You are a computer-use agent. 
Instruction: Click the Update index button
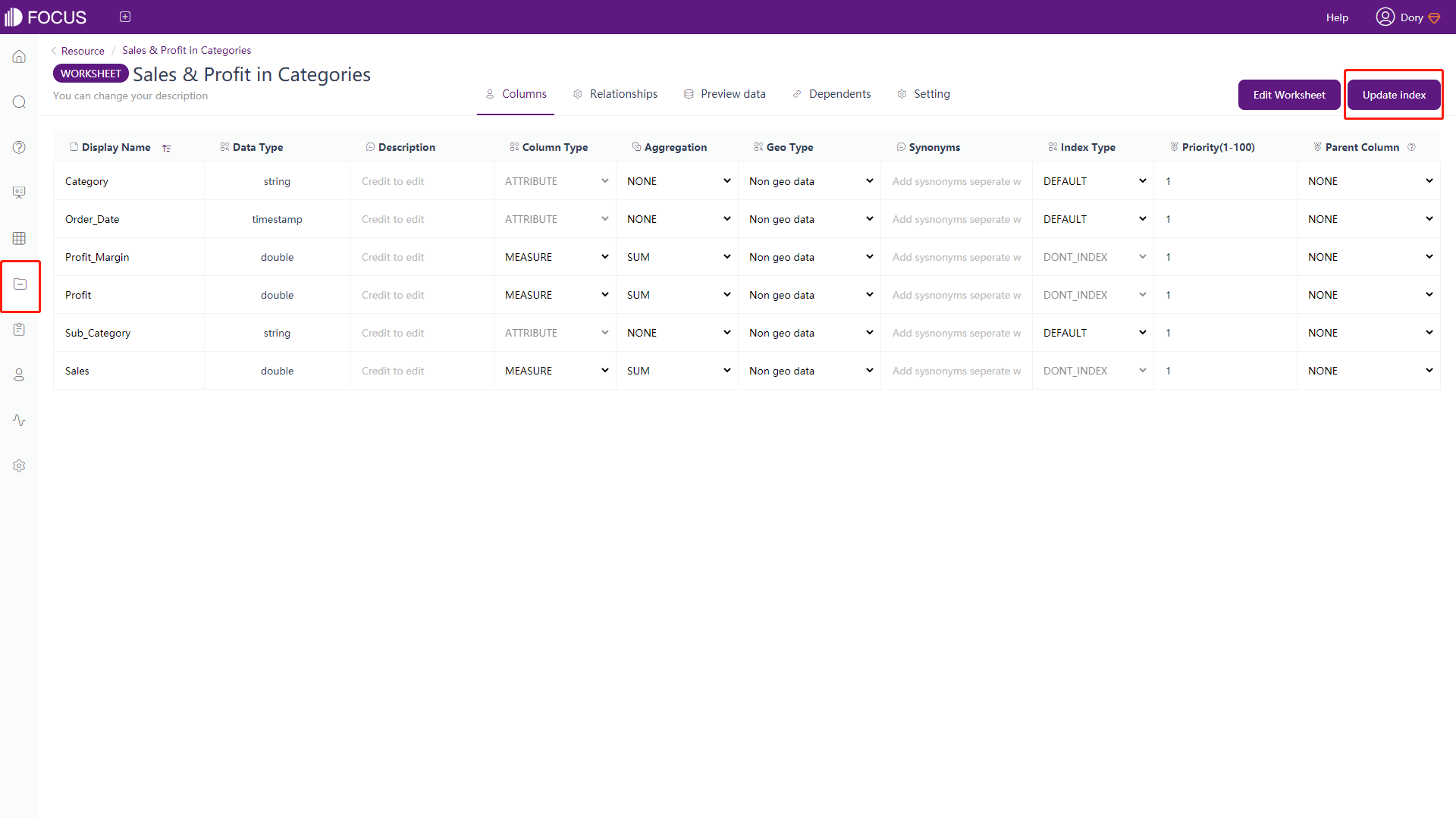pyautogui.click(x=1394, y=95)
